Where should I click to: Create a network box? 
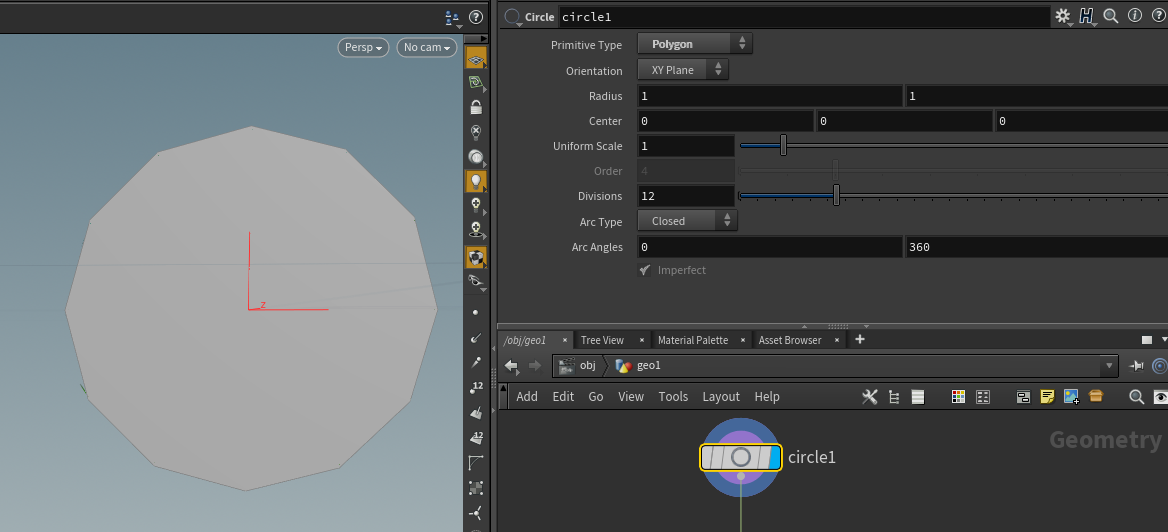[x=1023, y=397]
